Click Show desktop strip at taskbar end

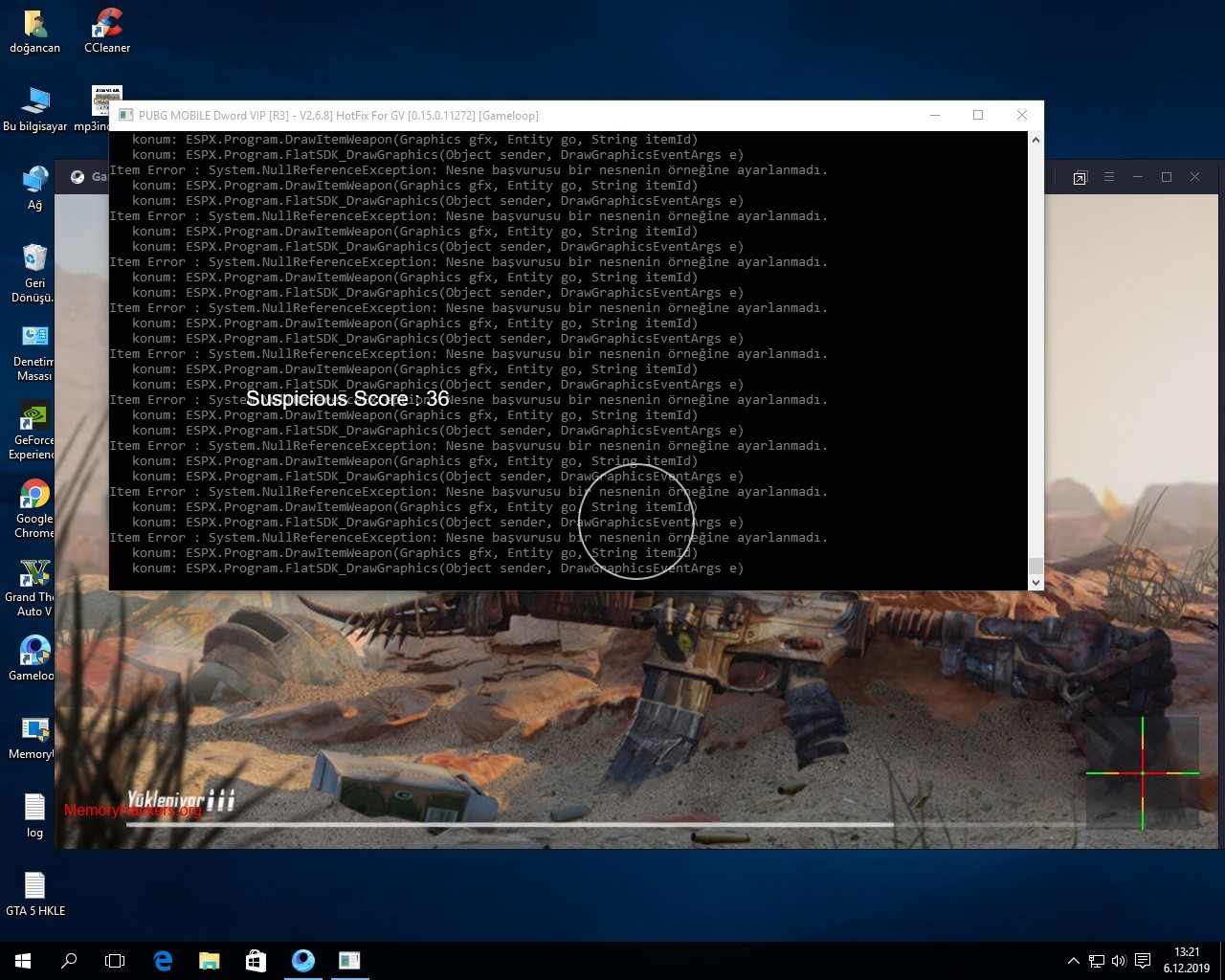[x=1222, y=961]
